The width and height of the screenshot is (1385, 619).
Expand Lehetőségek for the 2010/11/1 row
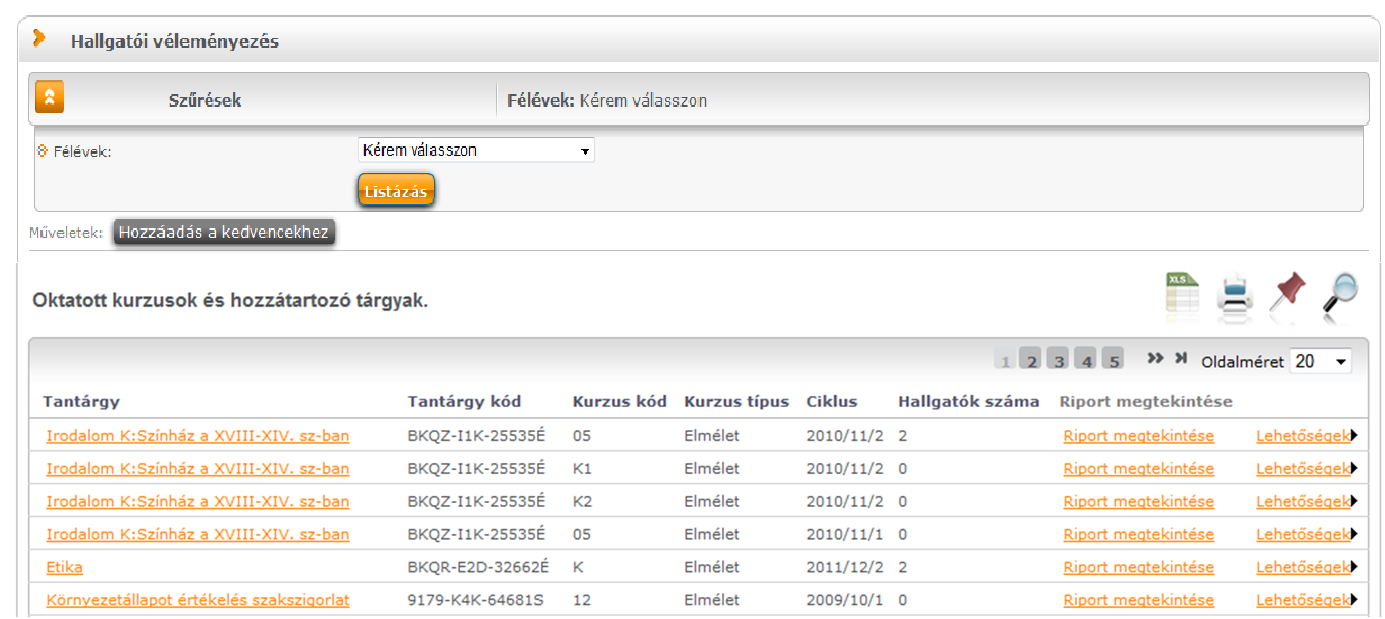1306,535
